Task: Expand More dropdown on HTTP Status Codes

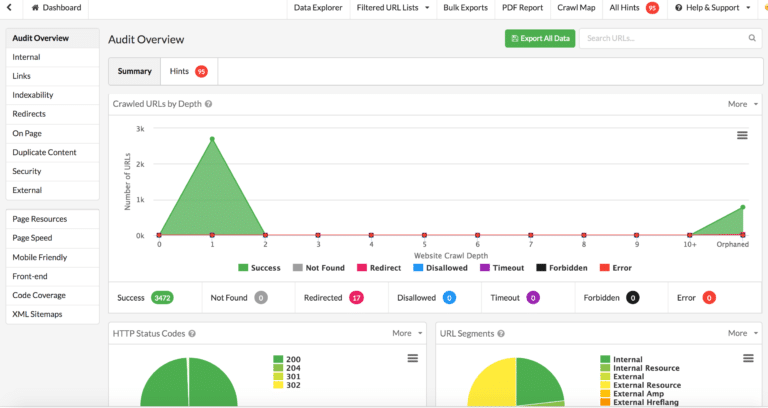Action: (407, 334)
